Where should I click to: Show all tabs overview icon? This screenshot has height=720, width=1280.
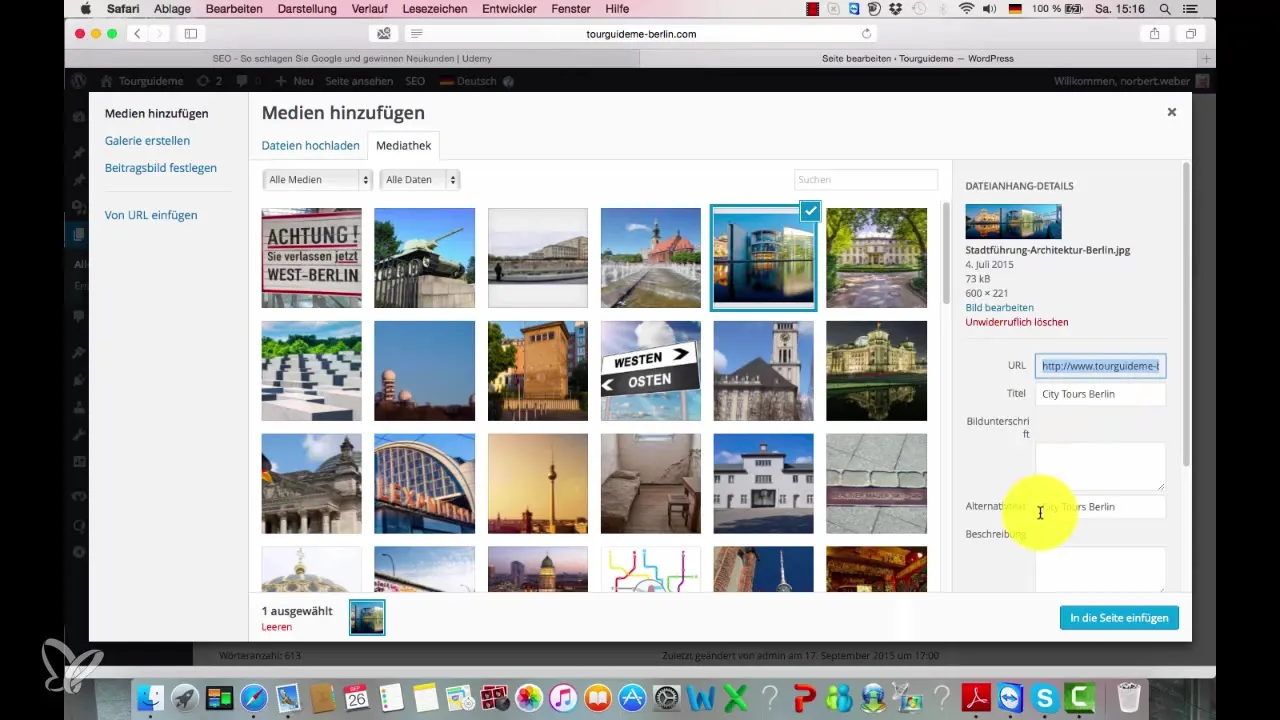tap(1190, 34)
